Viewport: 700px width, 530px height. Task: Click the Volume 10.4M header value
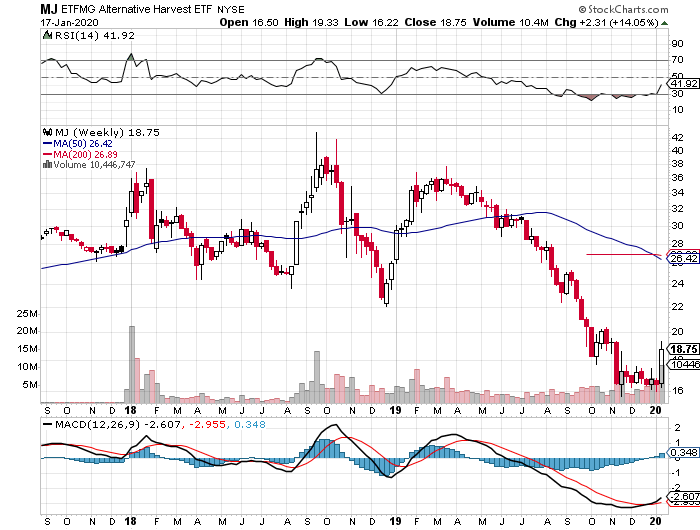coord(511,22)
